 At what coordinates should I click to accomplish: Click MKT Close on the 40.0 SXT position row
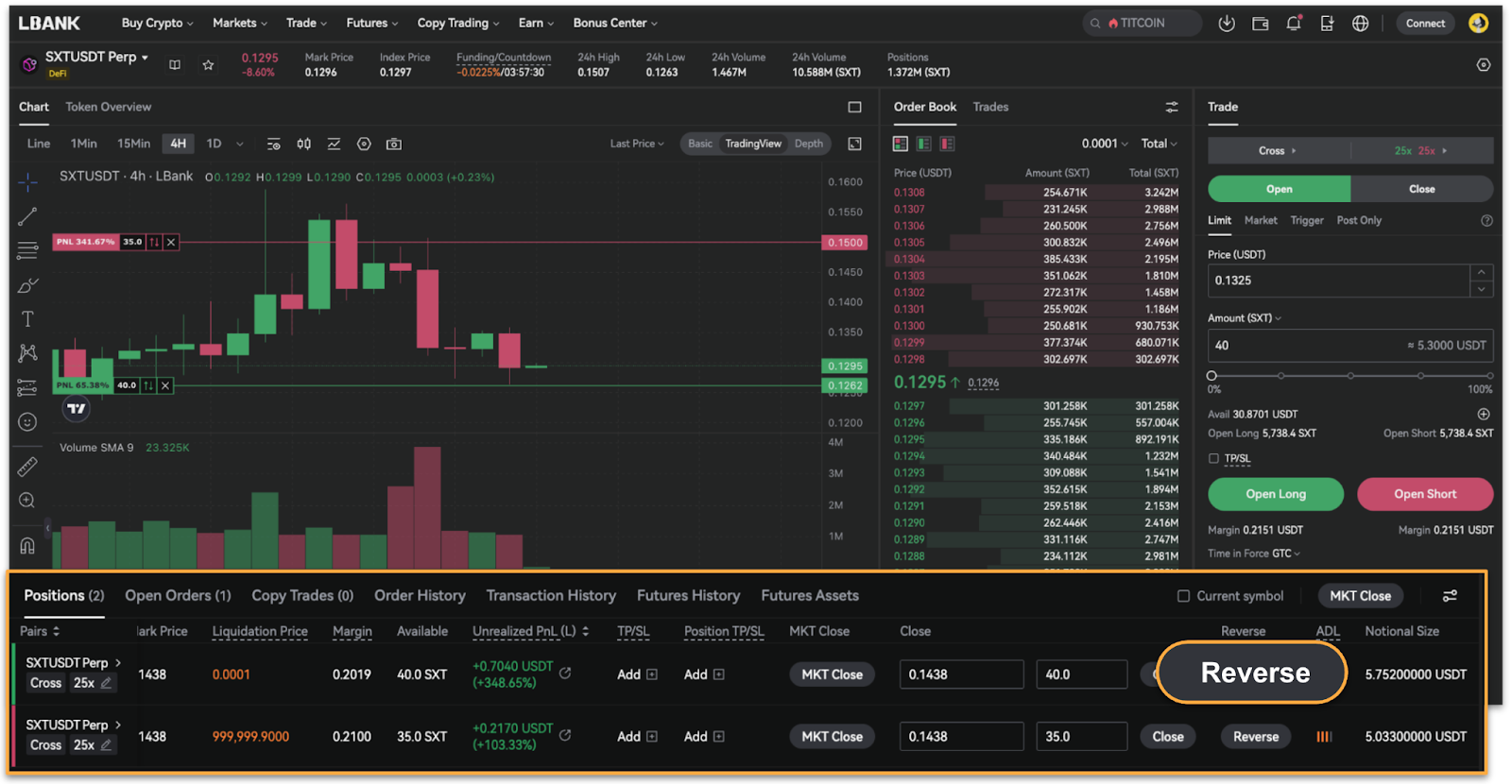tap(833, 674)
